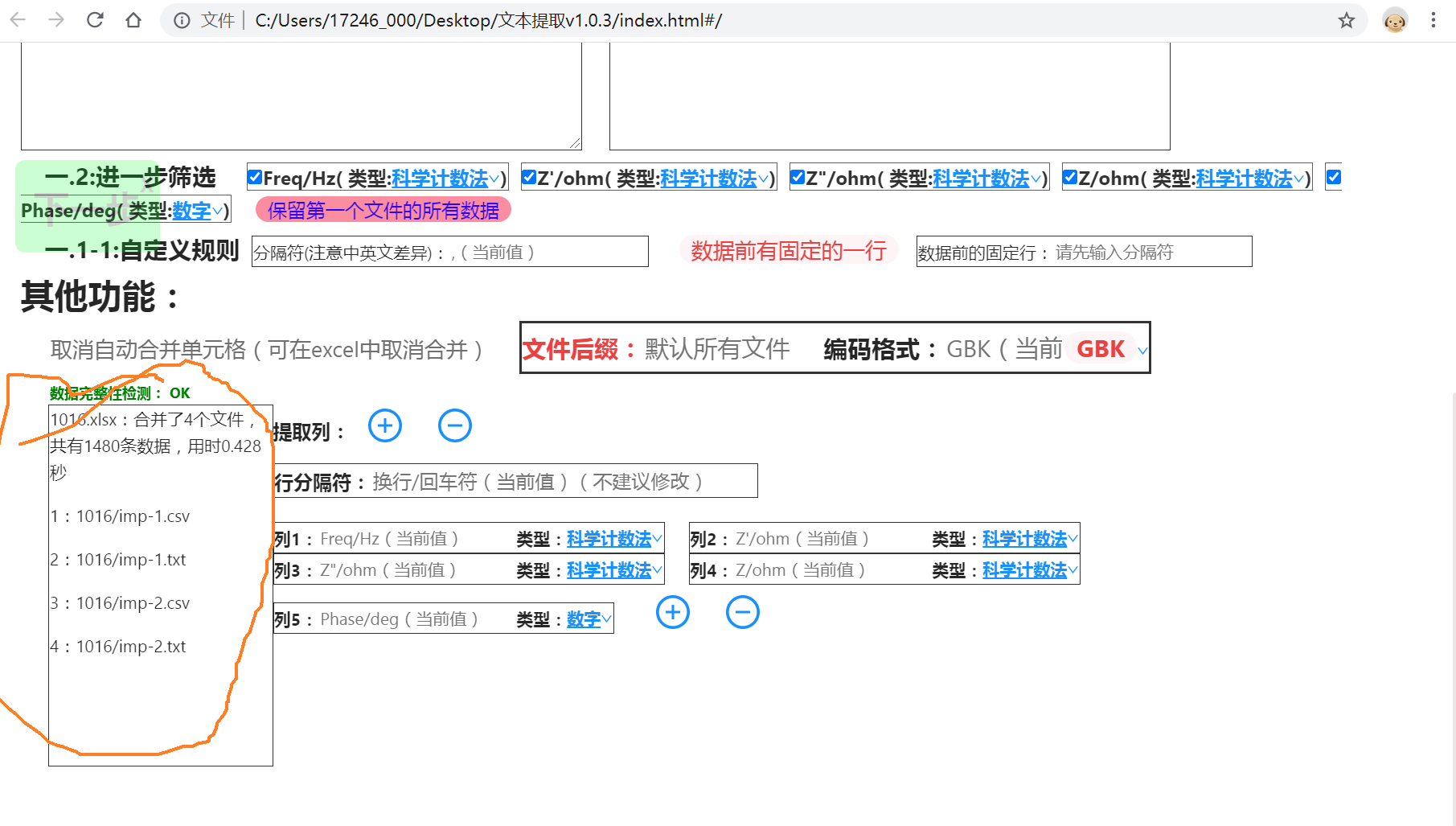Click the right large text area
This screenshot has height=826, width=1456.
pyautogui.click(x=889, y=96)
